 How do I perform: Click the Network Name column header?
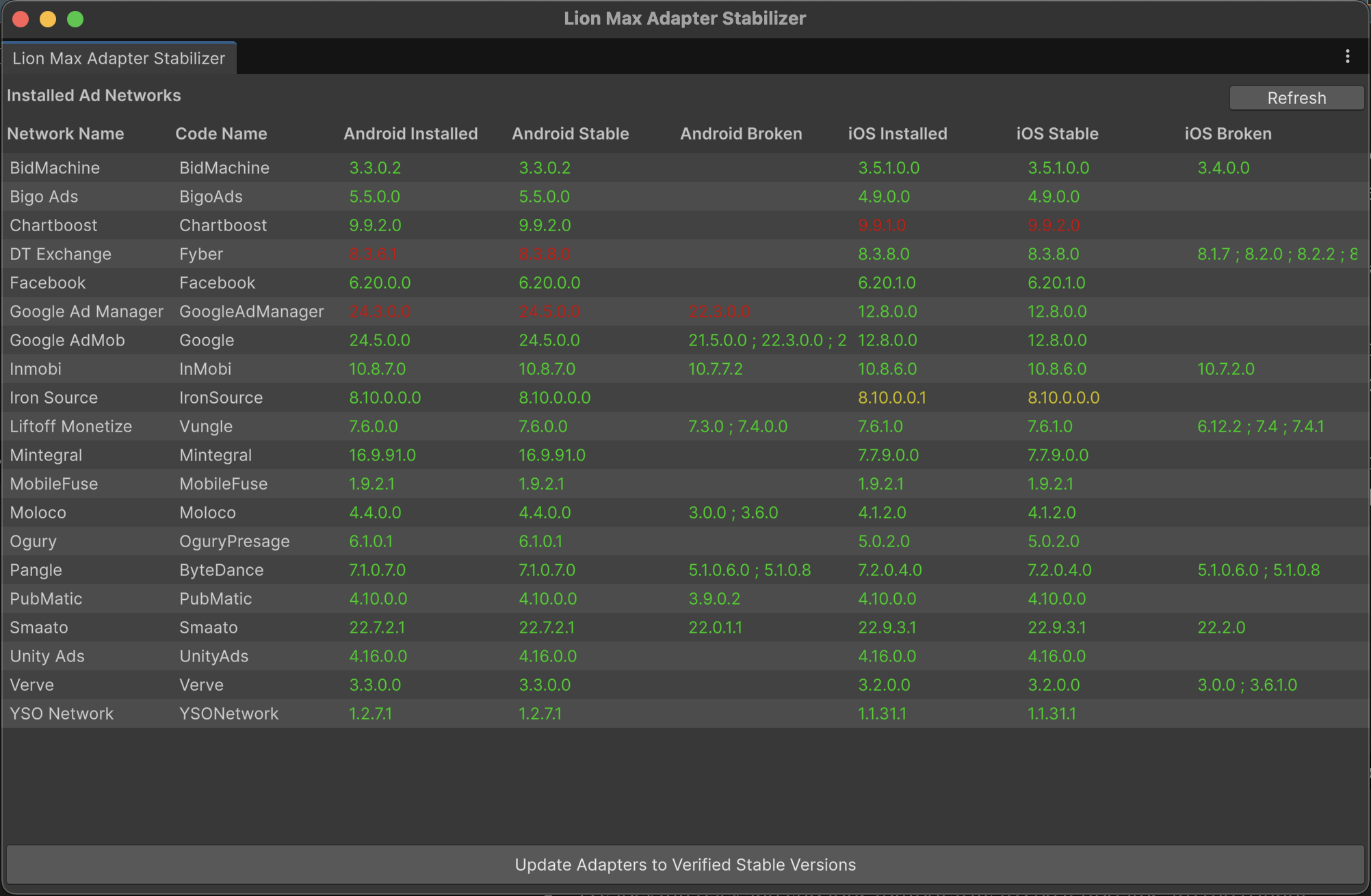(66, 134)
